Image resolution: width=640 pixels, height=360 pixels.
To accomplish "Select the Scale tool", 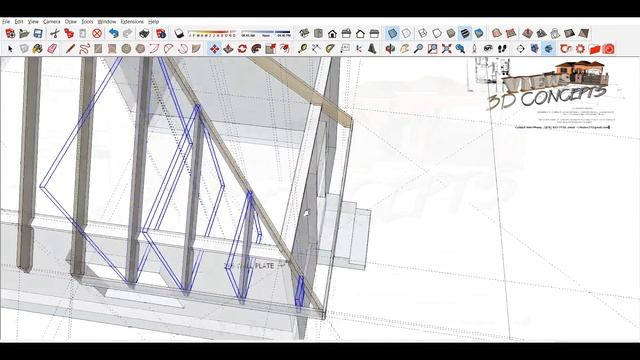I will click(270, 49).
